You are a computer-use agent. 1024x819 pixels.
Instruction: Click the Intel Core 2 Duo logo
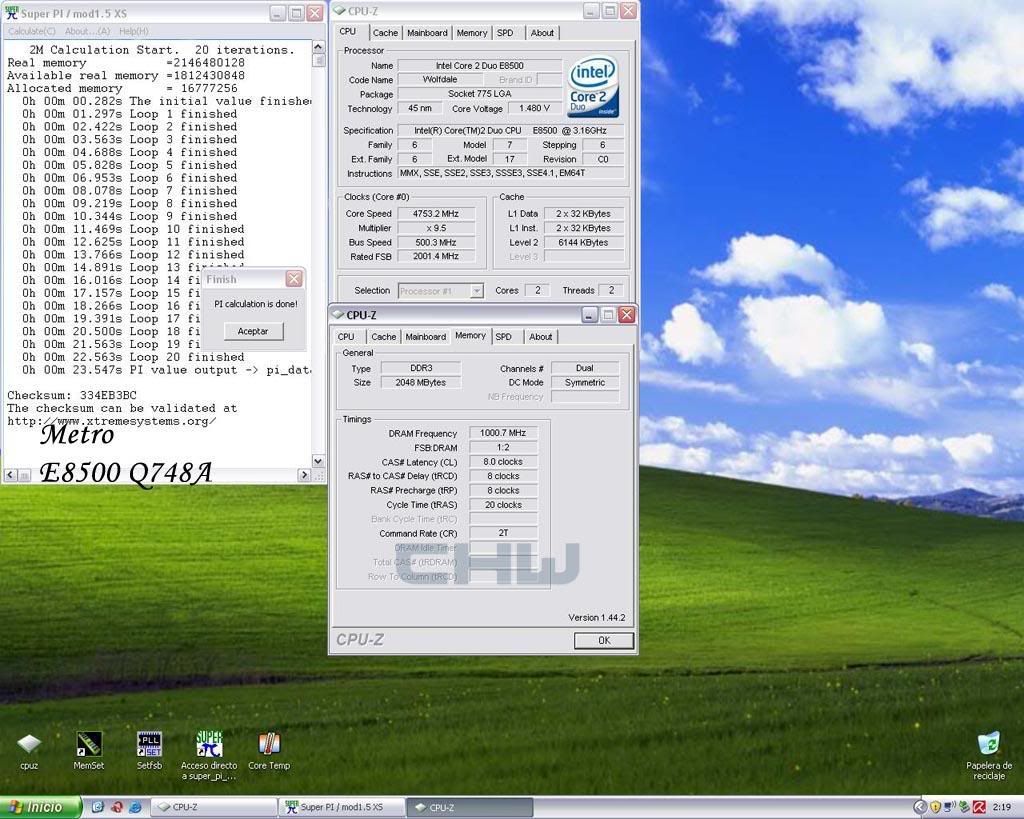click(x=593, y=87)
